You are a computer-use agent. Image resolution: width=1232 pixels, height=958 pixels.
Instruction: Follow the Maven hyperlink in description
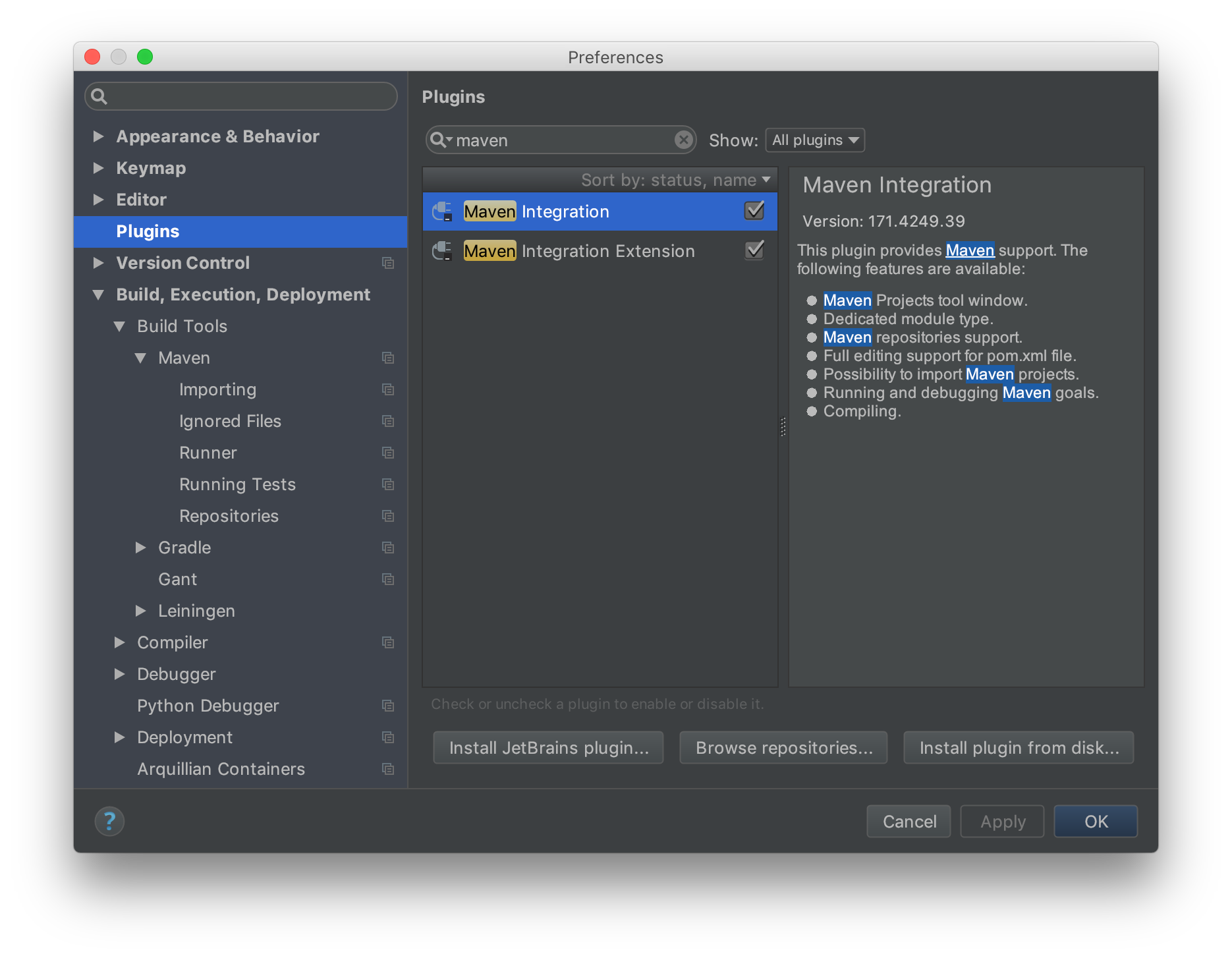click(x=970, y=250)
